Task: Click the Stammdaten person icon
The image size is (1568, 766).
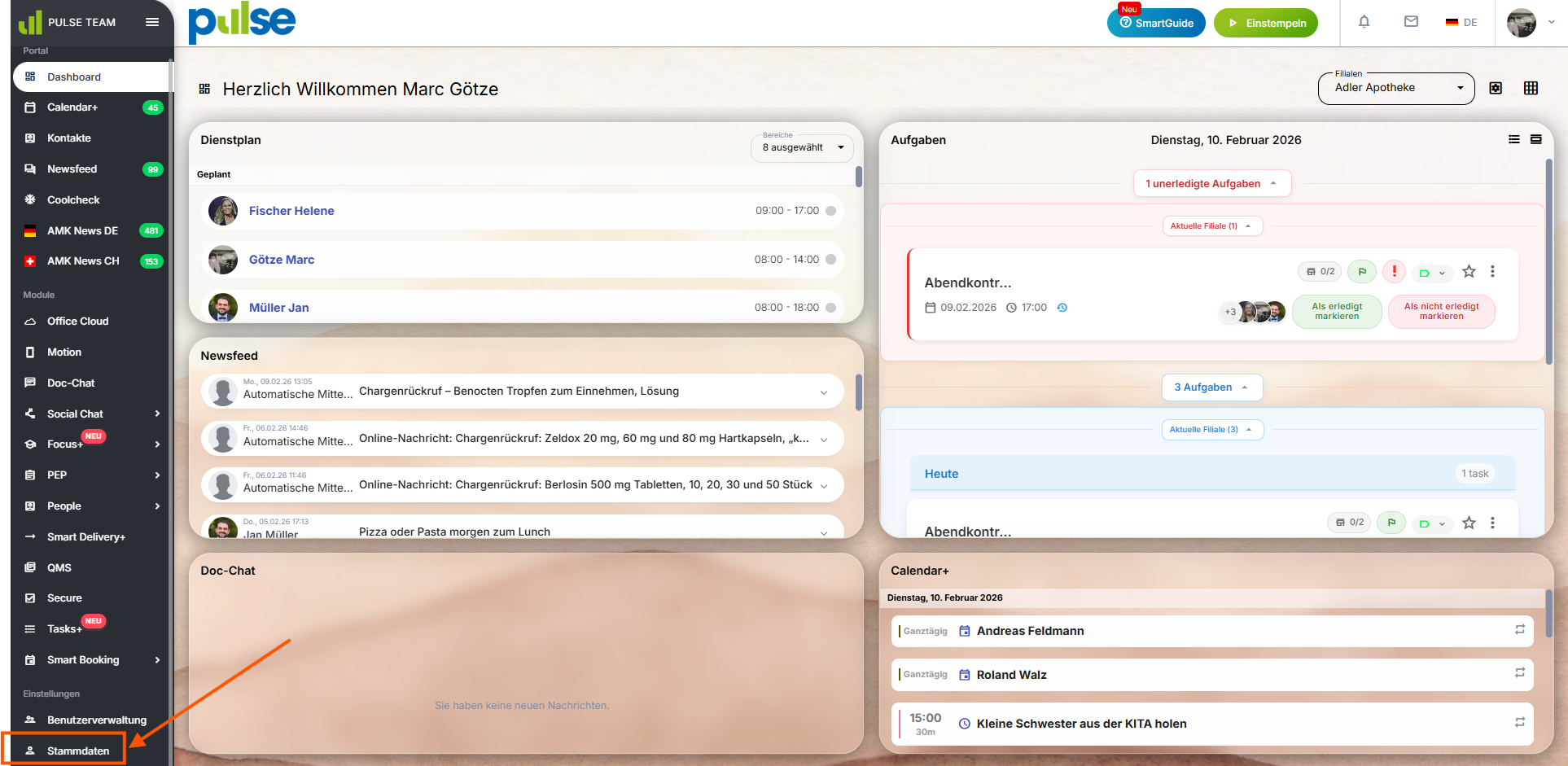Action: [x=30, y=751]
